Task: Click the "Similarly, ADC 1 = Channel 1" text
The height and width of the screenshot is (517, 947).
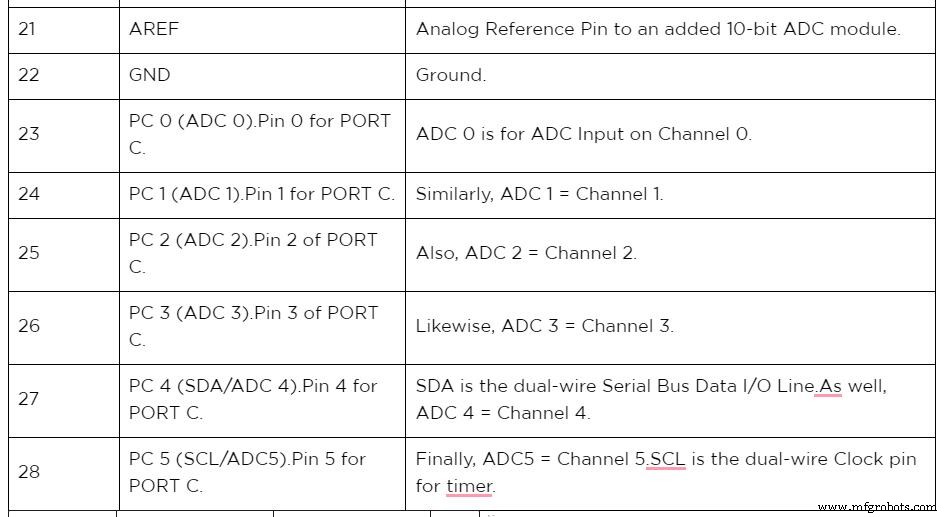Action: click(x=540, y=194)
